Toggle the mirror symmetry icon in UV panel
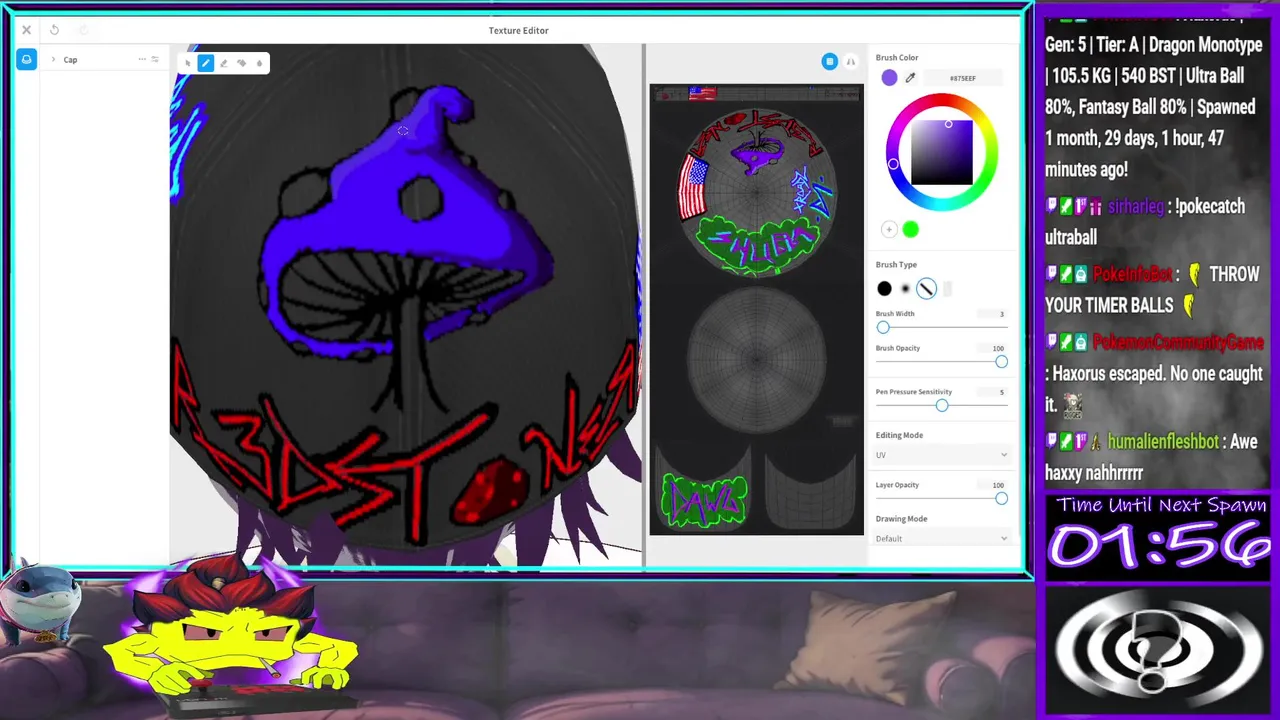Image resolution: width=1280 pixels, height=720 pixels. tap(850, 62)
